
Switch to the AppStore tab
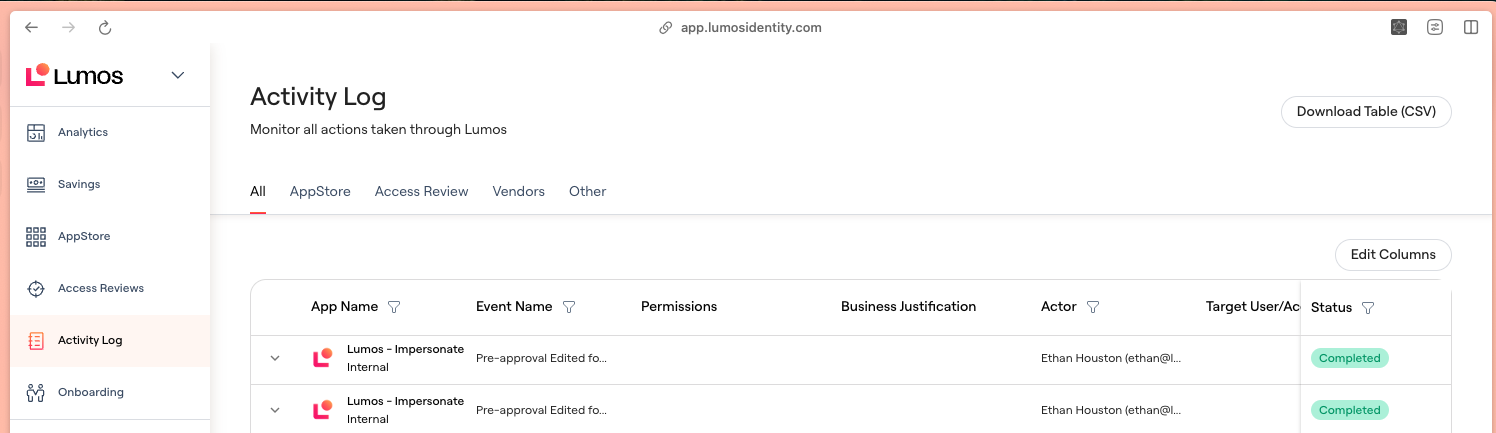pos(320,191)
